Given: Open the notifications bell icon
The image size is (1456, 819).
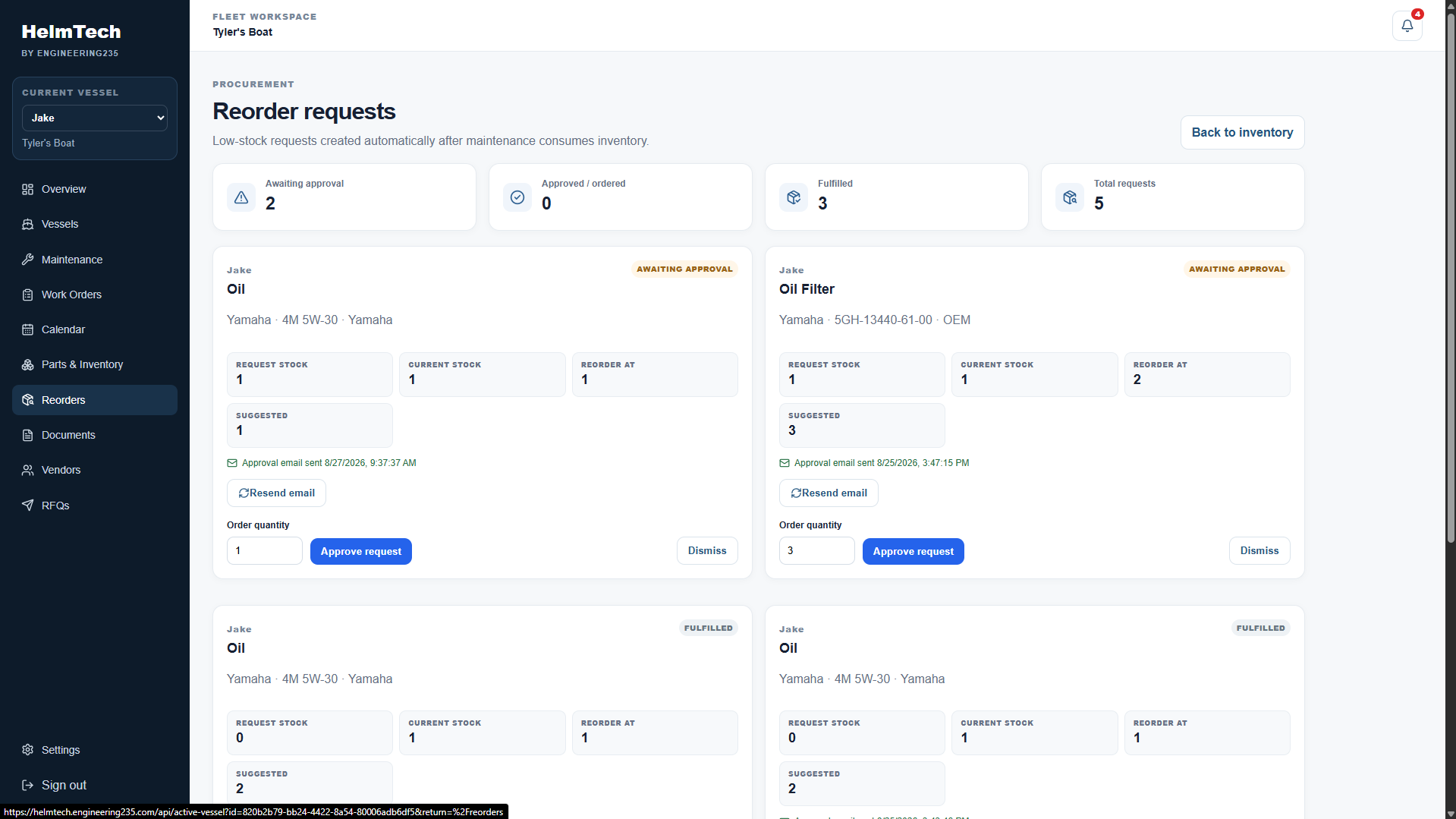Looking at the screenshot, I should pos(1407,26).
